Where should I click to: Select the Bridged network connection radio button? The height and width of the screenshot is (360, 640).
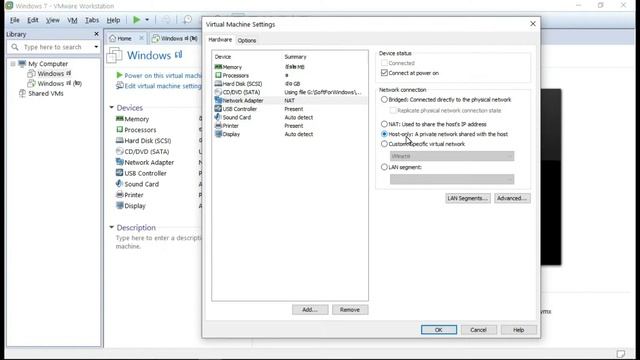[x=384, y=100]
